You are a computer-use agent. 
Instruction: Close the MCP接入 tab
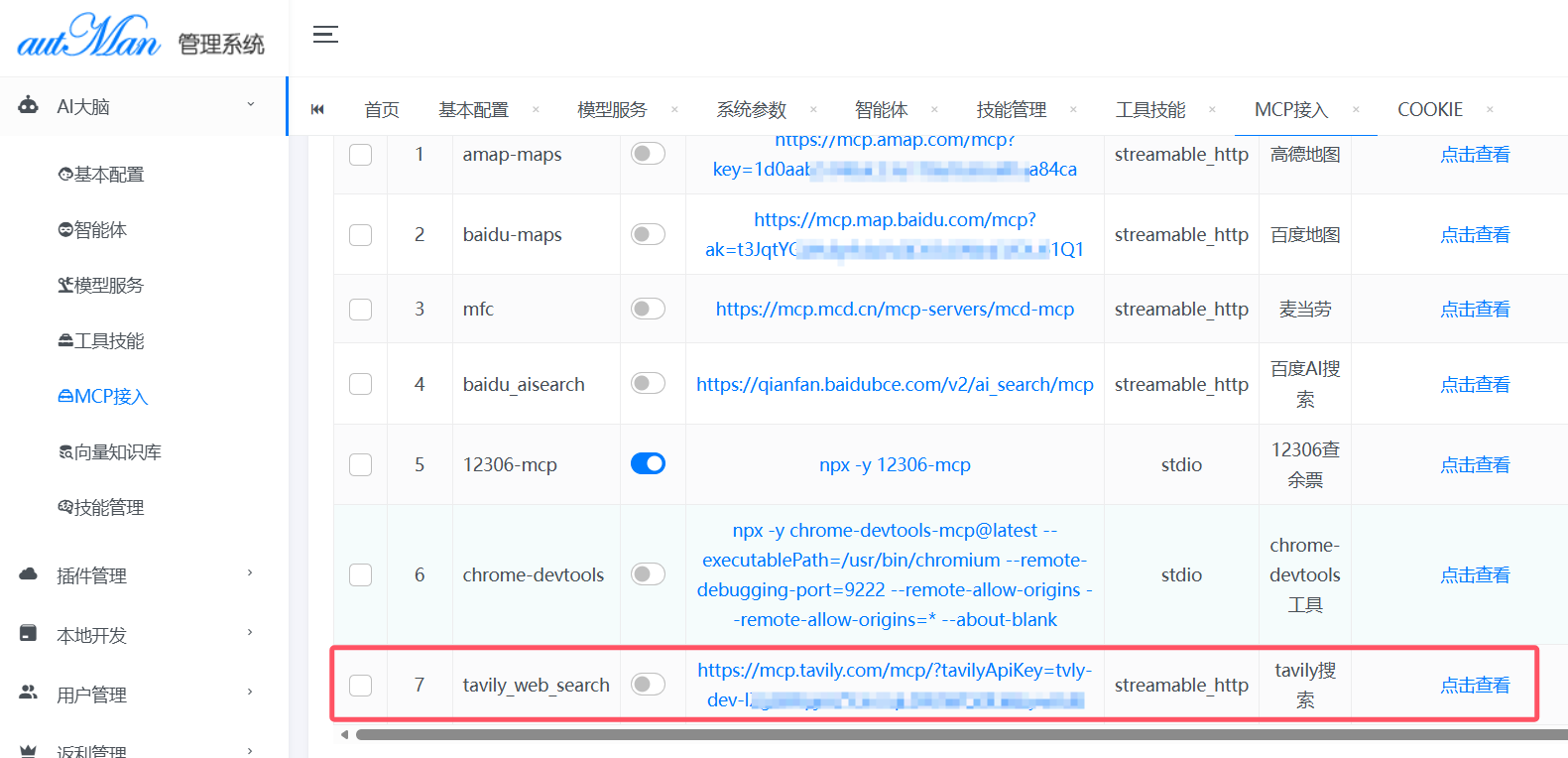(x=1356, y=109)
